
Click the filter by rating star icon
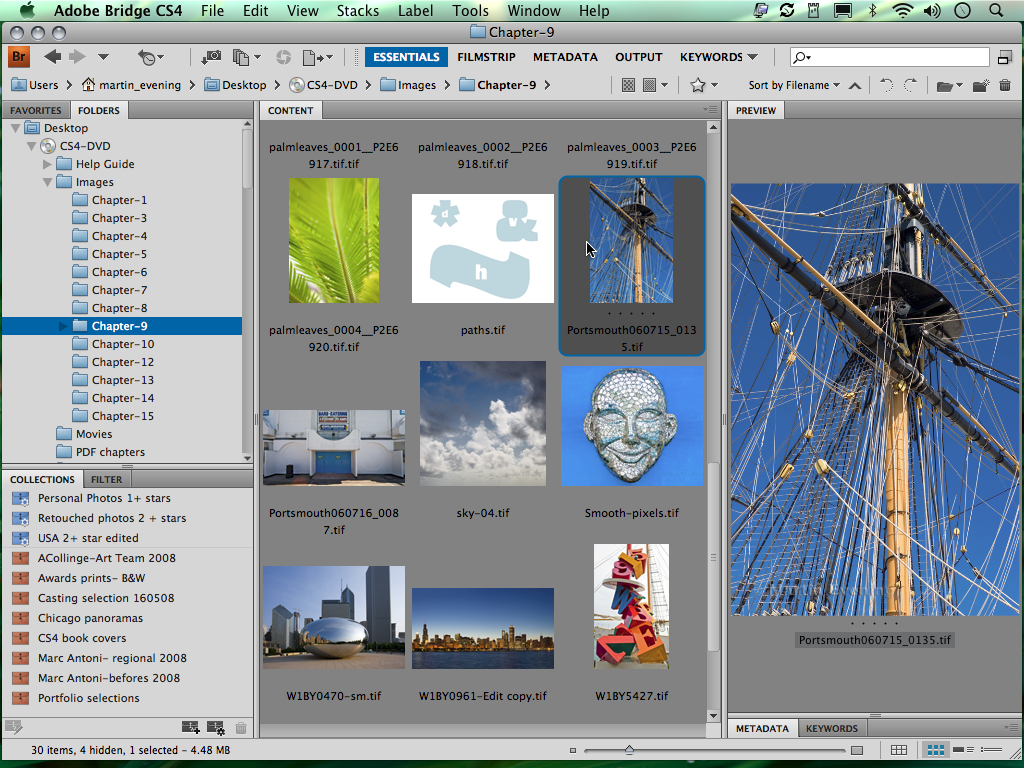click(x=698, y=85)
